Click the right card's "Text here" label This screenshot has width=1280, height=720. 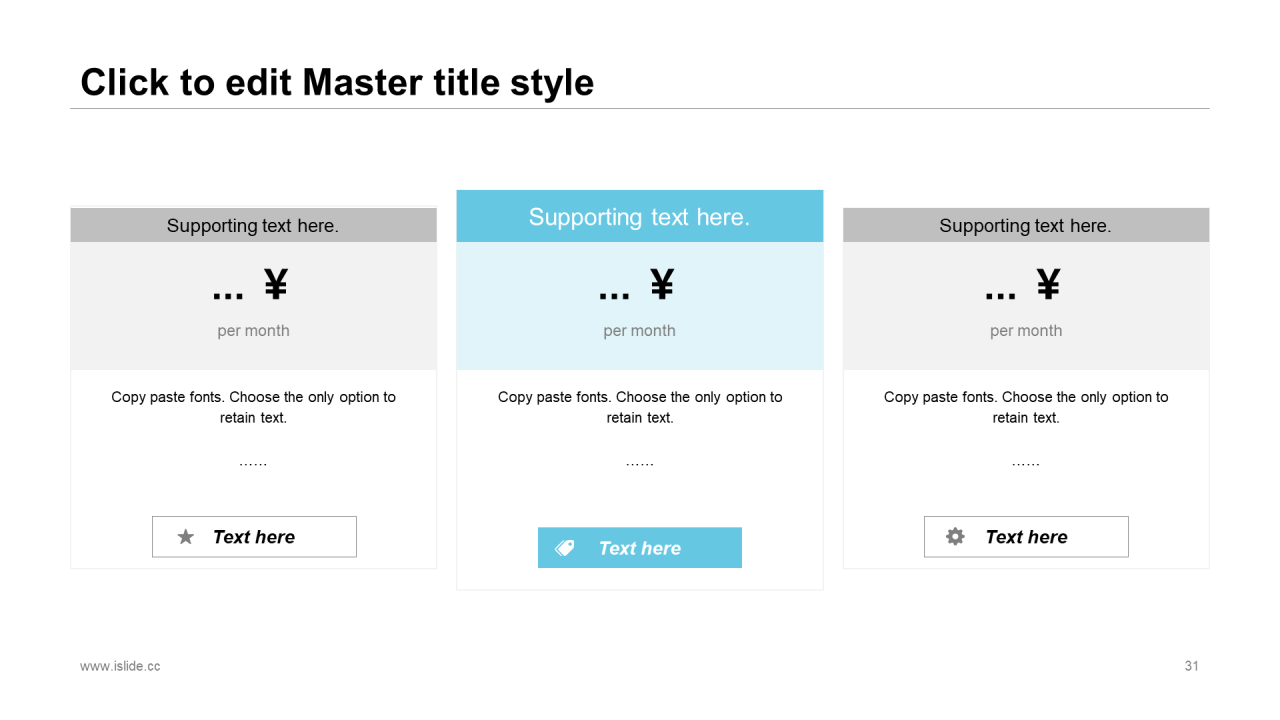pos(1026,537)
